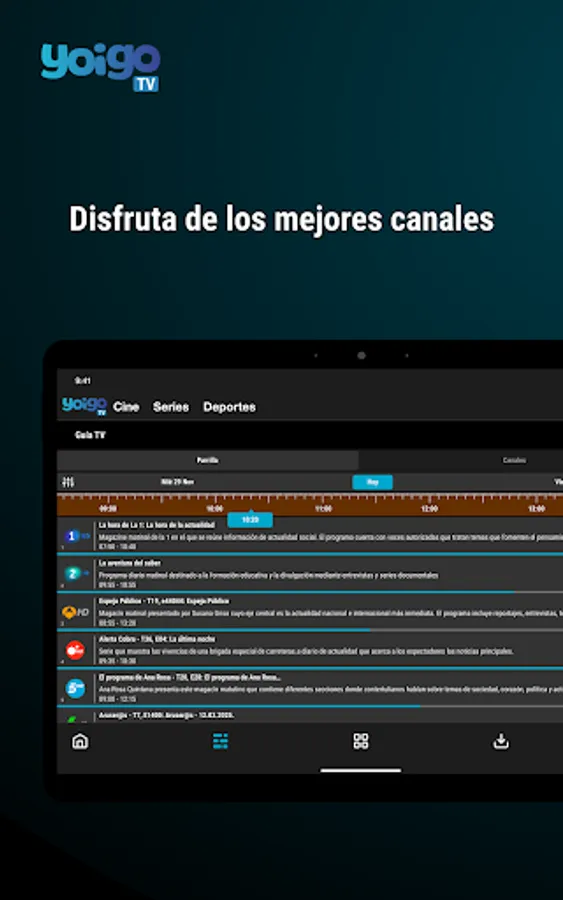Open the Deportes section
This screenshot has height=900, width=563.
point(229,407)
